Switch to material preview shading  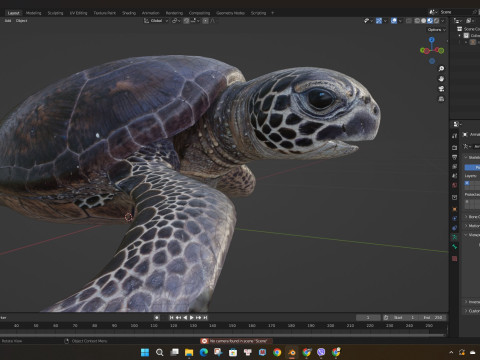click(430, 21)
